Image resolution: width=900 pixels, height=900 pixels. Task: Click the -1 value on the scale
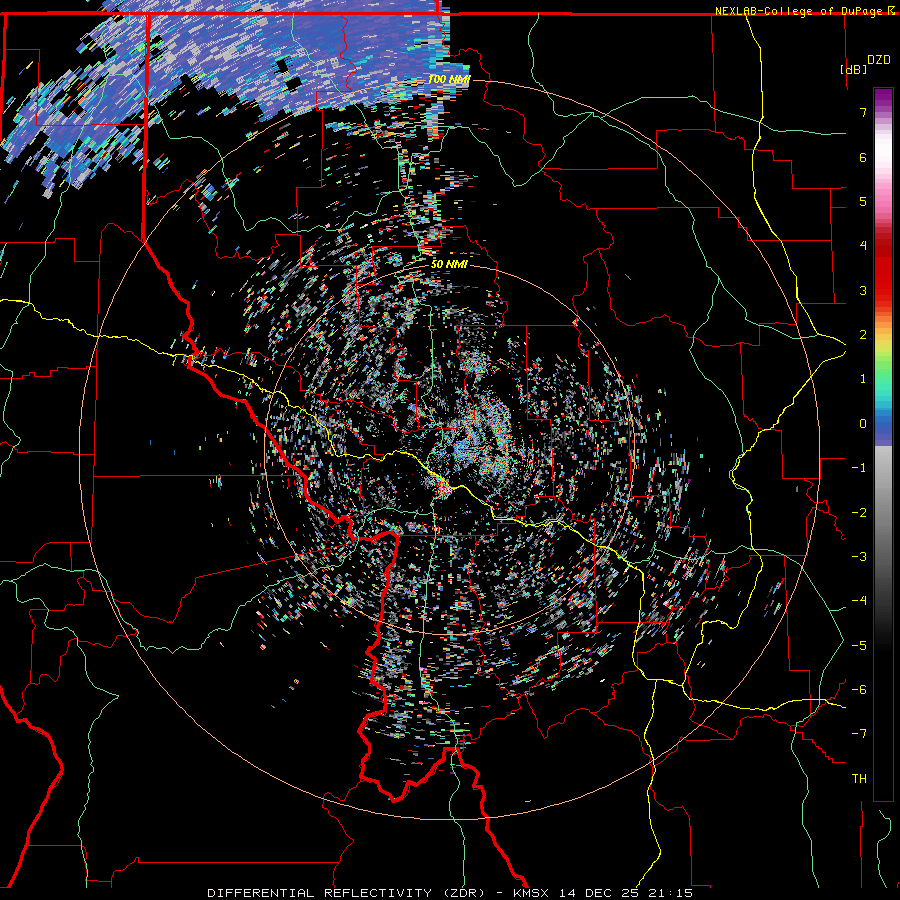859,468
